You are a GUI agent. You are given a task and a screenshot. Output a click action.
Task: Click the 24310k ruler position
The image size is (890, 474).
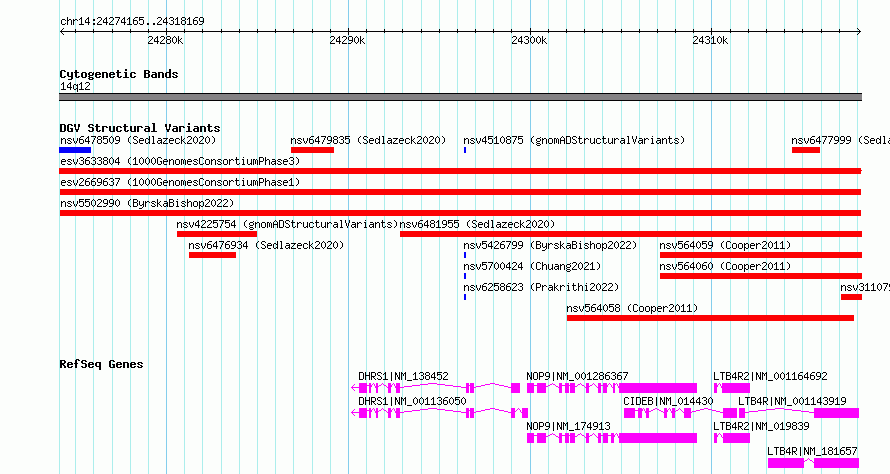[x=710, y=40]
